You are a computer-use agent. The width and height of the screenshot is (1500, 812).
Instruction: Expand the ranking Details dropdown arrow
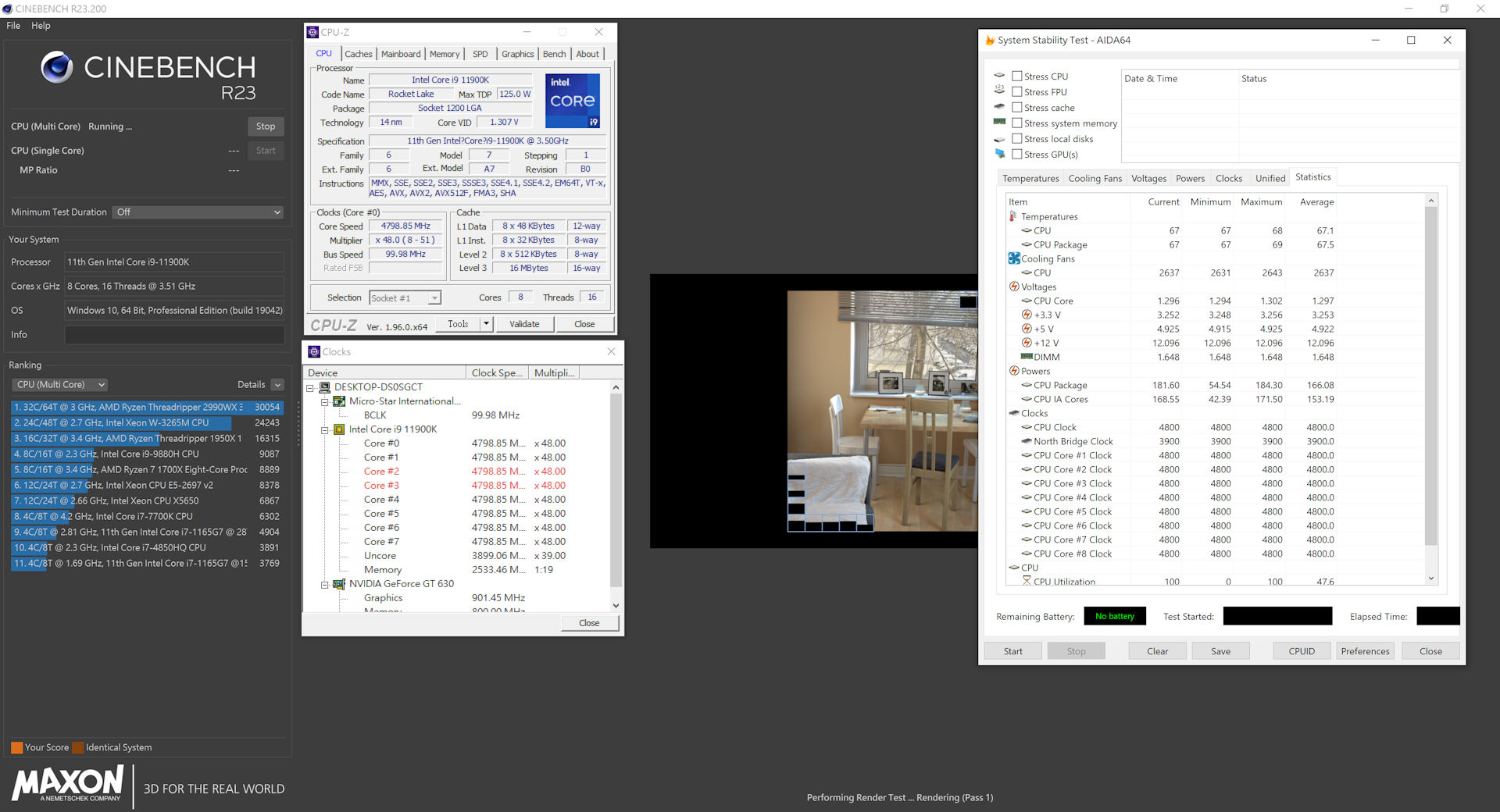coord(277,384)
